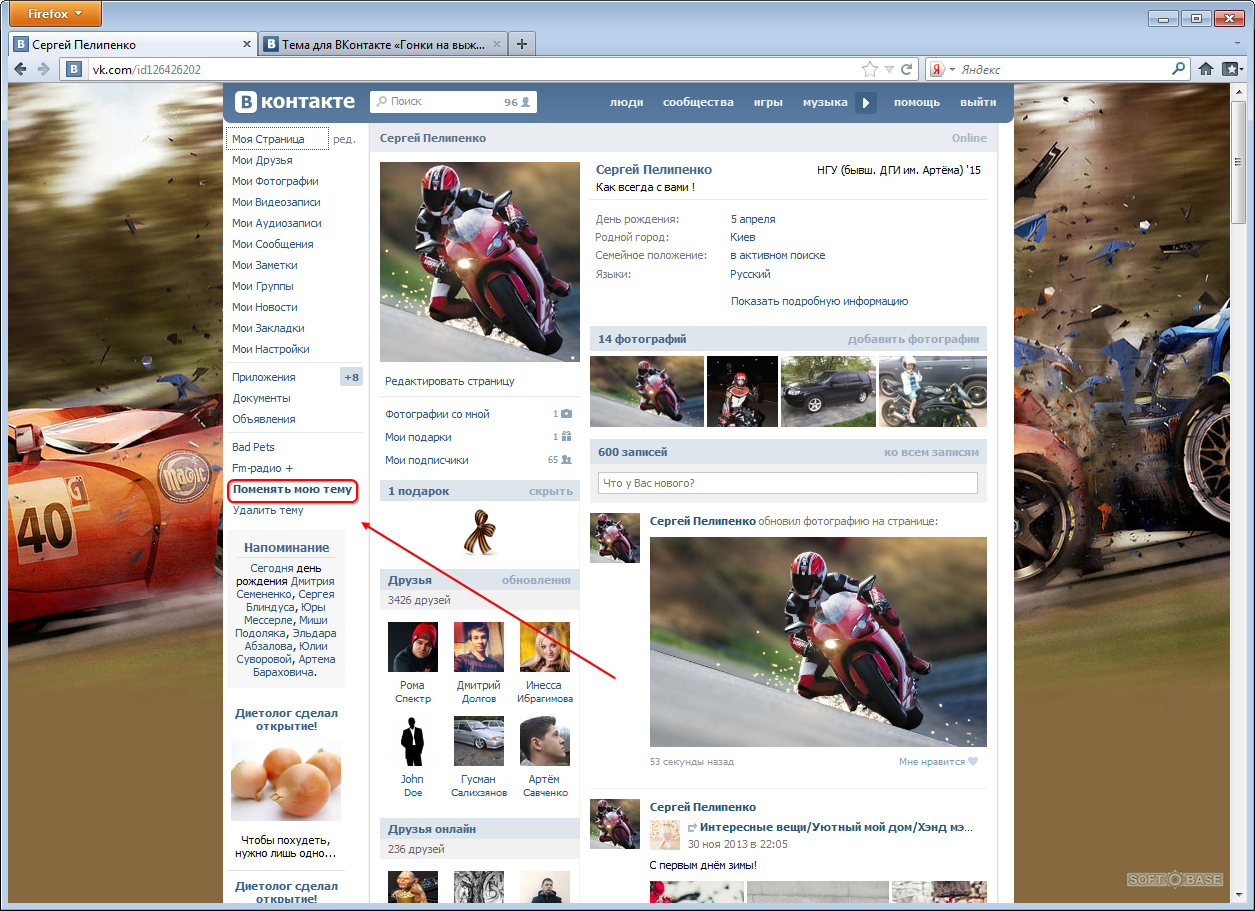Open игры in the top menu
Image resolution: width=1255 pixels, height=911 pixels.
click(x=768, y=102)
